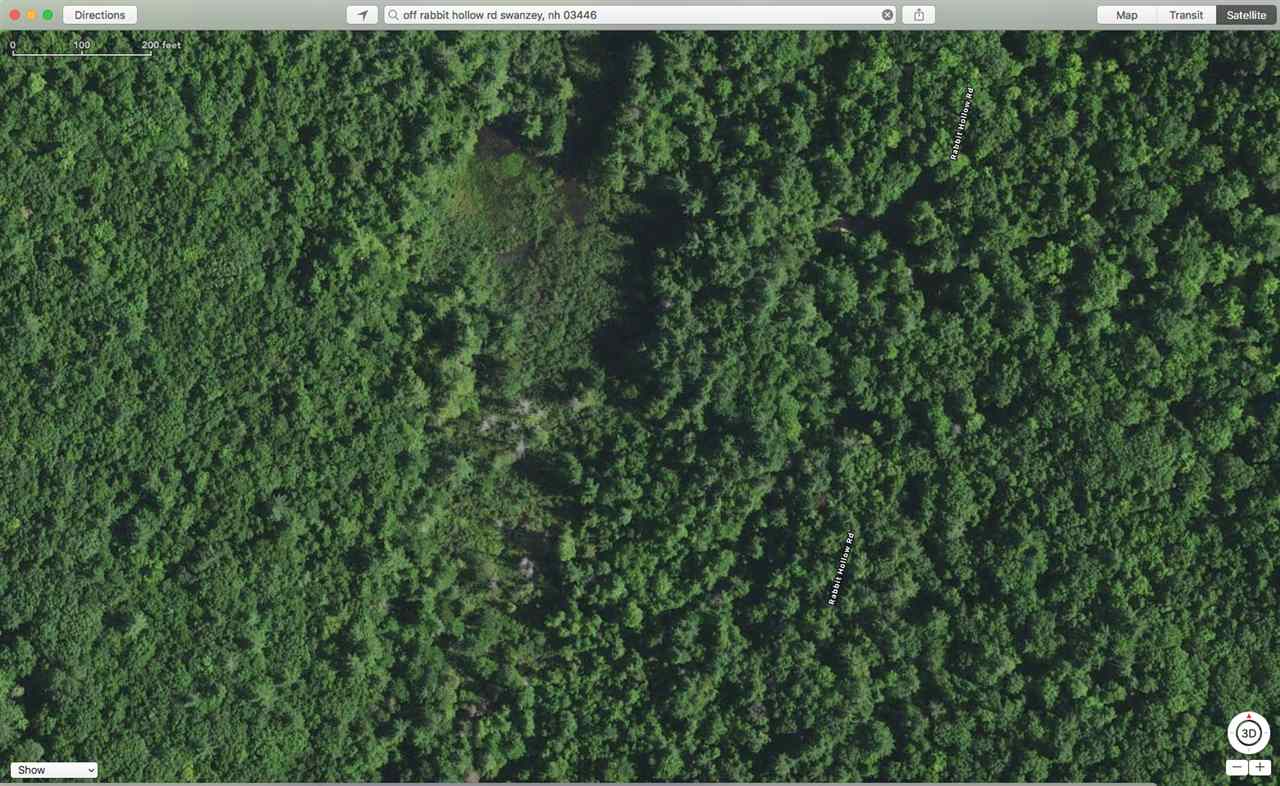1280x786 pixels.
Task: Zoom out with the minus button
Action: coord(1237,768)
